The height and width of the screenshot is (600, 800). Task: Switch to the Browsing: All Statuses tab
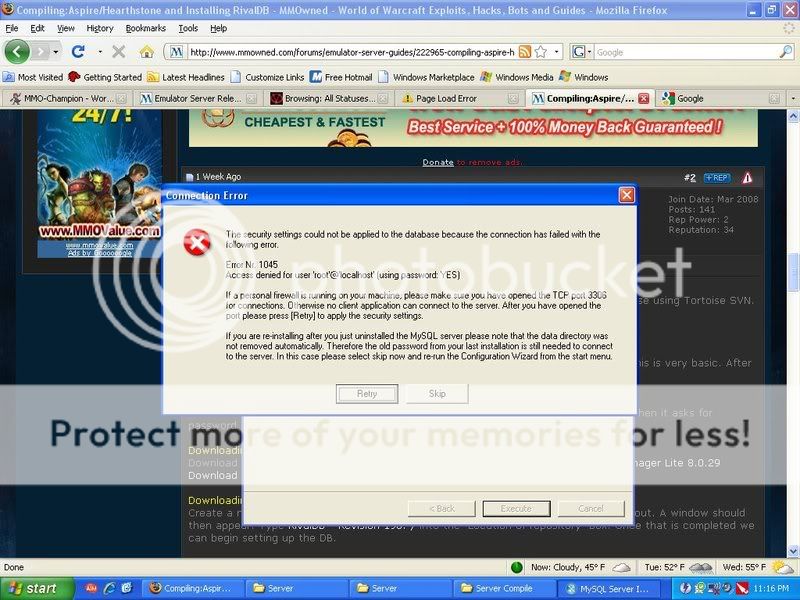click(329, 98)
